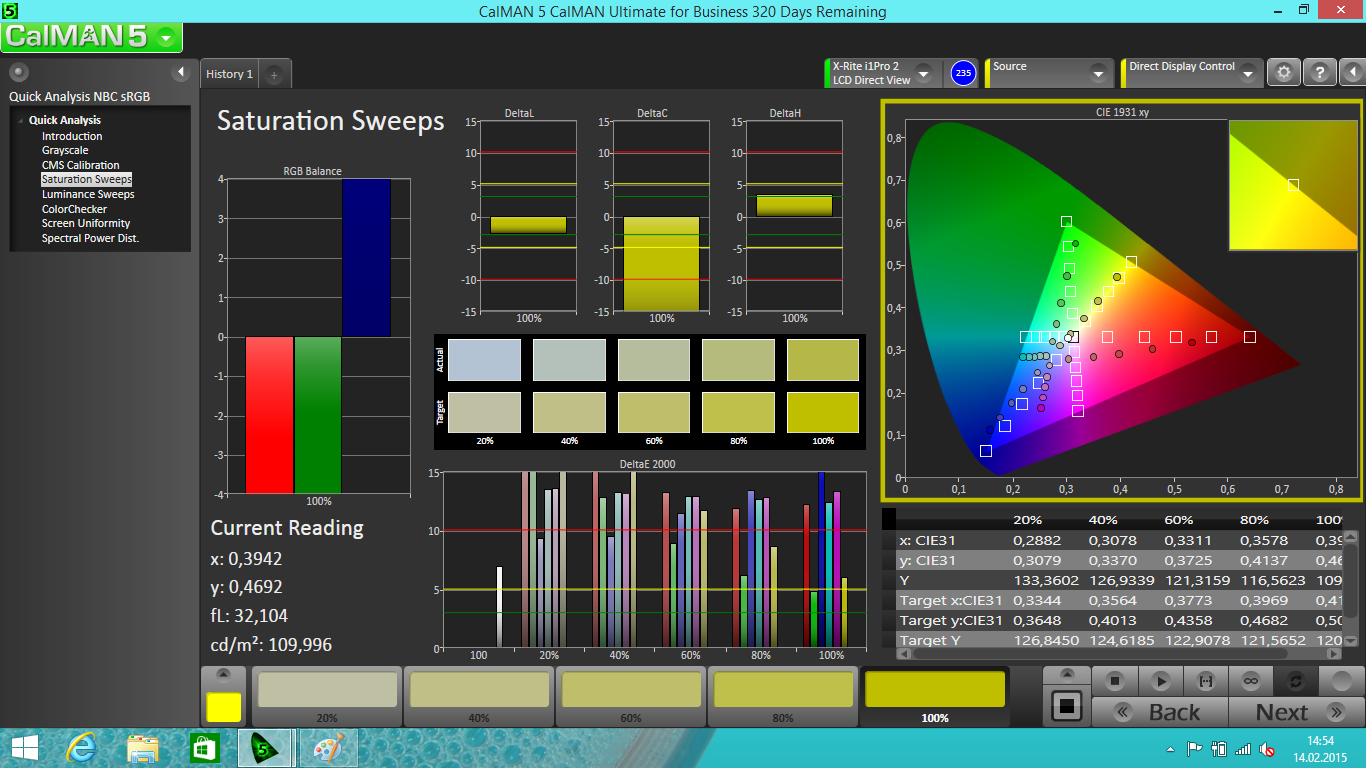The width and height of the screenshot is (1366, 768).
Task: Click the infinity continuous-read icon
Action: click(1250, 681)
